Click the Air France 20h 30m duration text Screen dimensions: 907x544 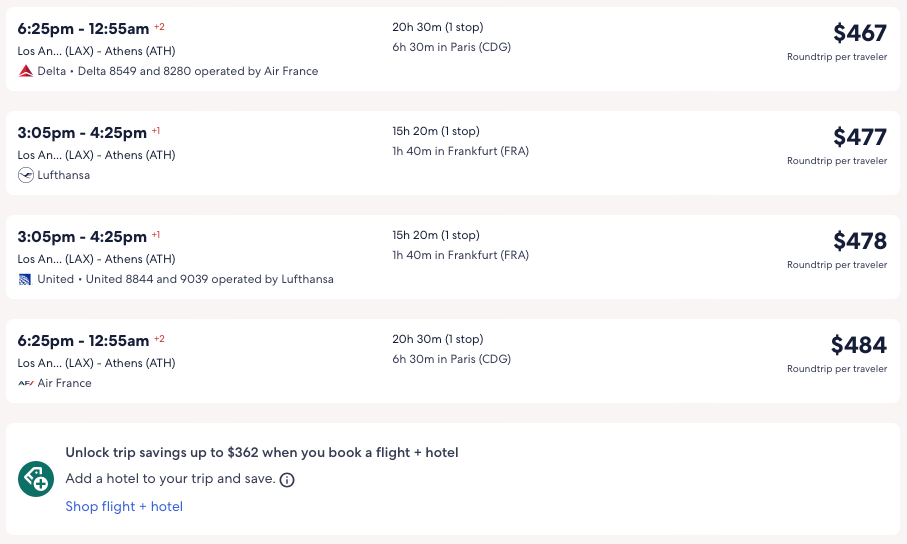coord(437,339)
